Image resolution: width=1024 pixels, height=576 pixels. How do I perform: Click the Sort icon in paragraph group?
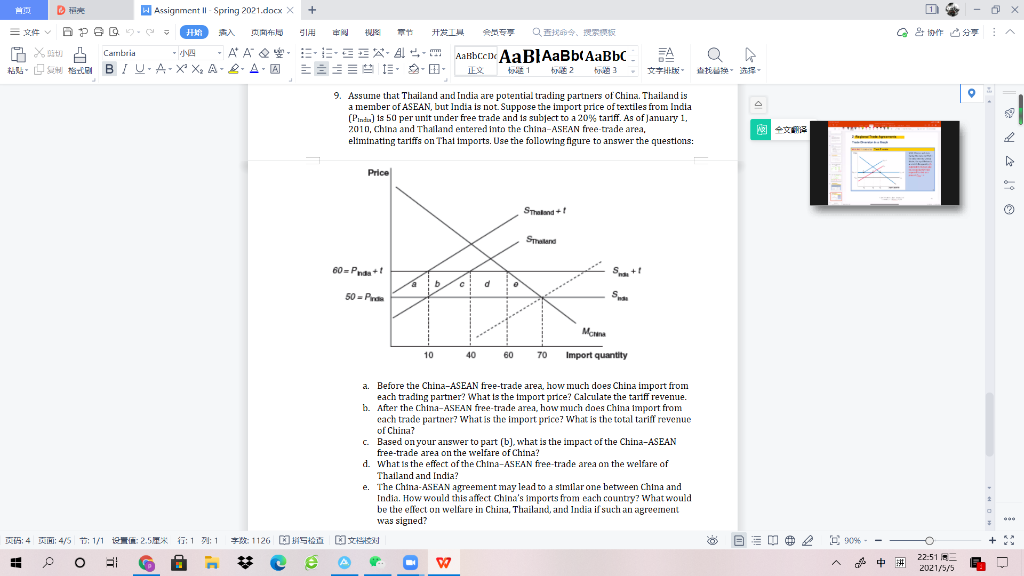(400, 53)
